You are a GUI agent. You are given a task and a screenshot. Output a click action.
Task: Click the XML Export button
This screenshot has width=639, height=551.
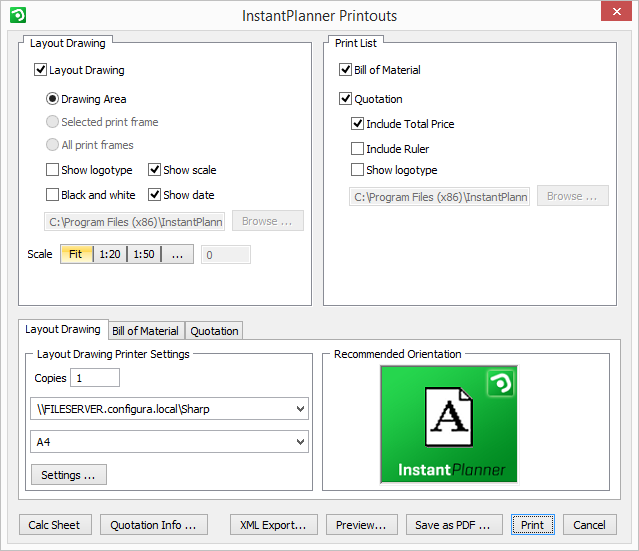click(x=273, y=525)
